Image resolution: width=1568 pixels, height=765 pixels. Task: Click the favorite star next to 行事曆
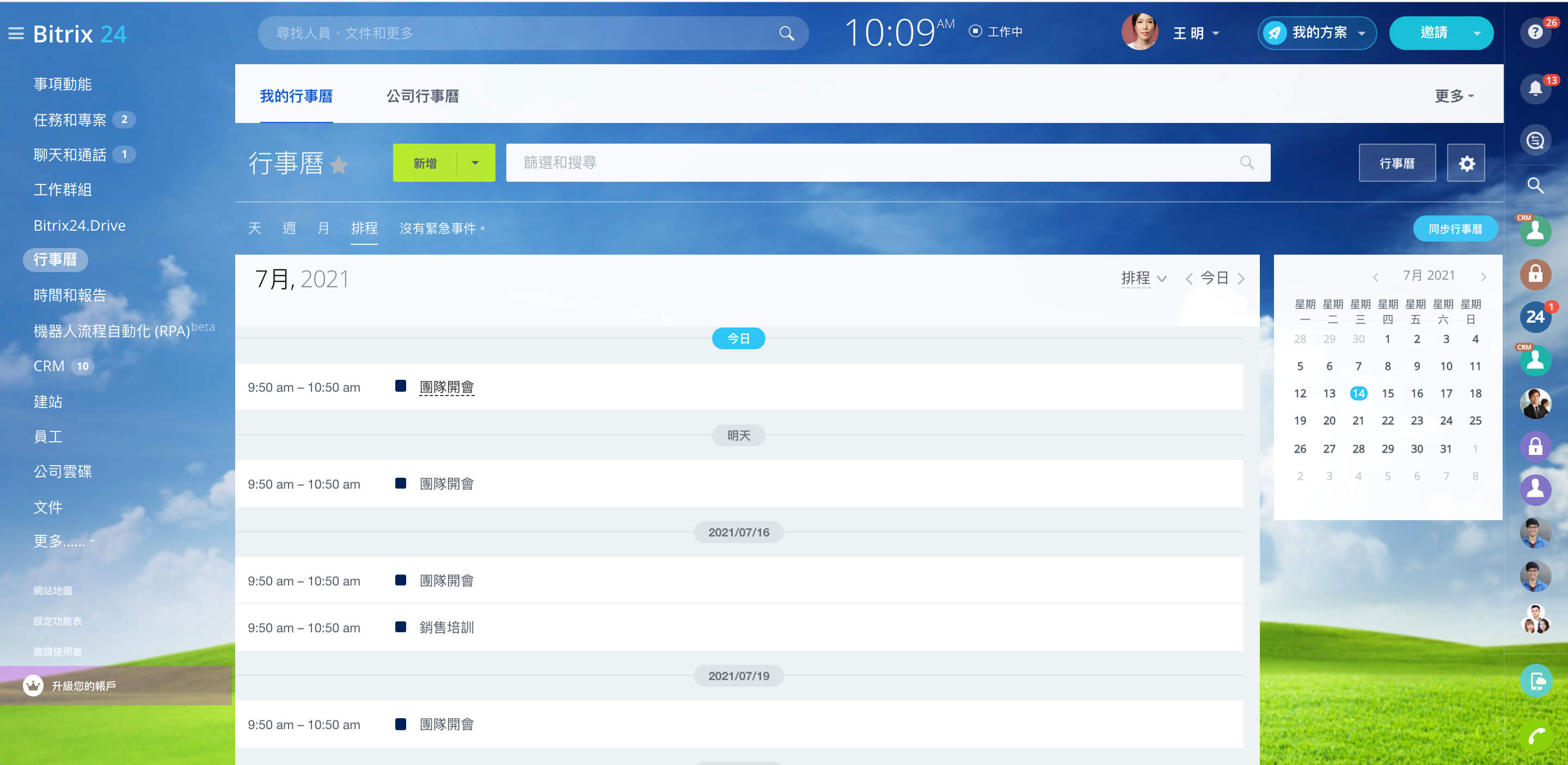coord(339,165)
